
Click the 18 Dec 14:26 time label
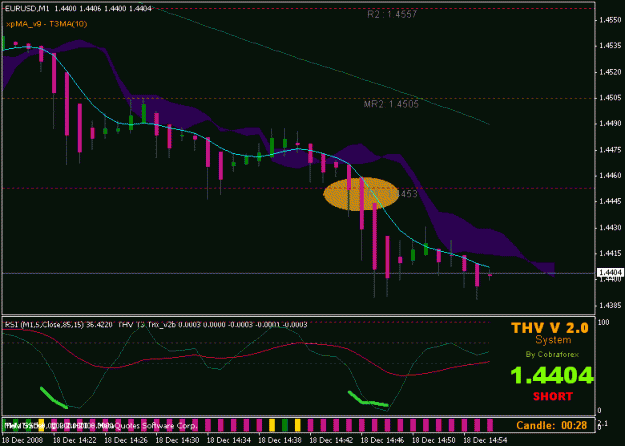click(126, 440)
